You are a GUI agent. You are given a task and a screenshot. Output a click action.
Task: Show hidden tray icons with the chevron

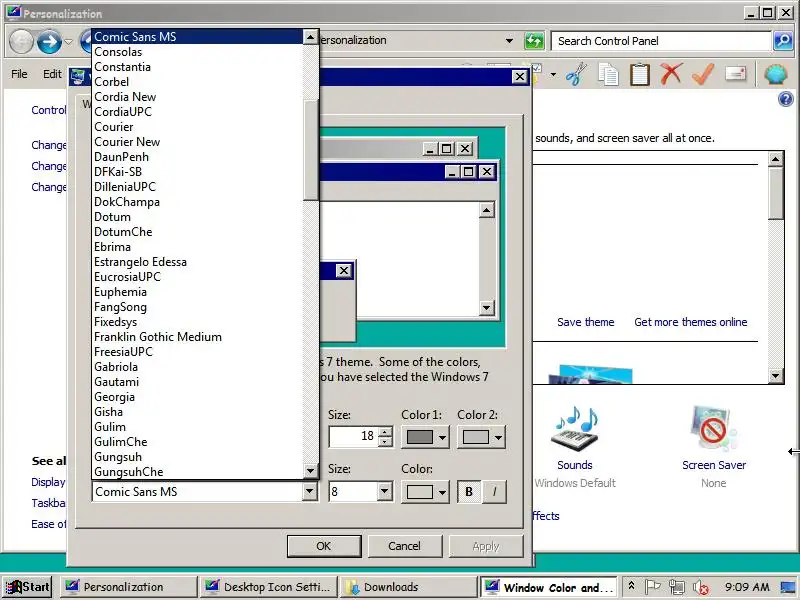pyautogui.click(x=631, y=586)
